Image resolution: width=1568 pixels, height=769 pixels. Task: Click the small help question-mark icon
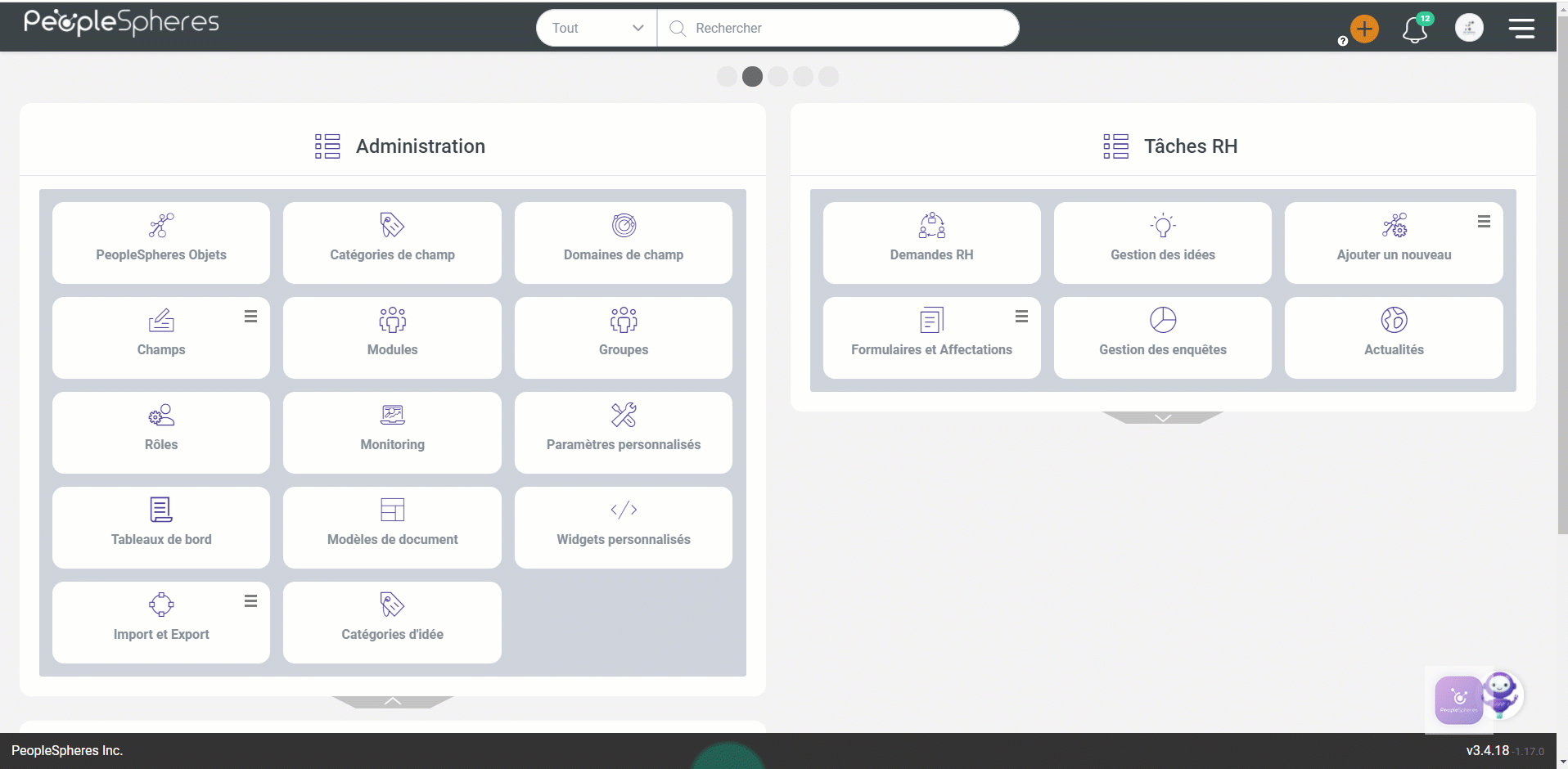(1342, 41)
